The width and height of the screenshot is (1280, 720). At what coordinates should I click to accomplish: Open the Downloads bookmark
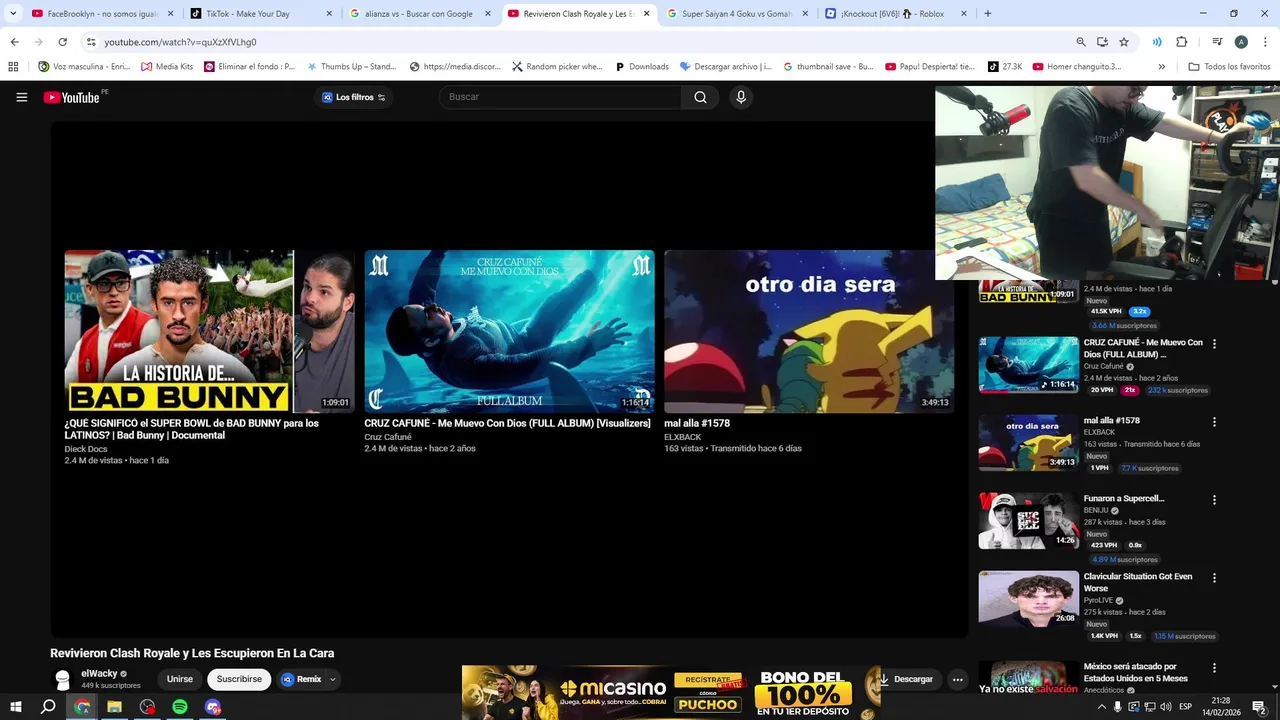pyautogui.click(x=641, y=67)
